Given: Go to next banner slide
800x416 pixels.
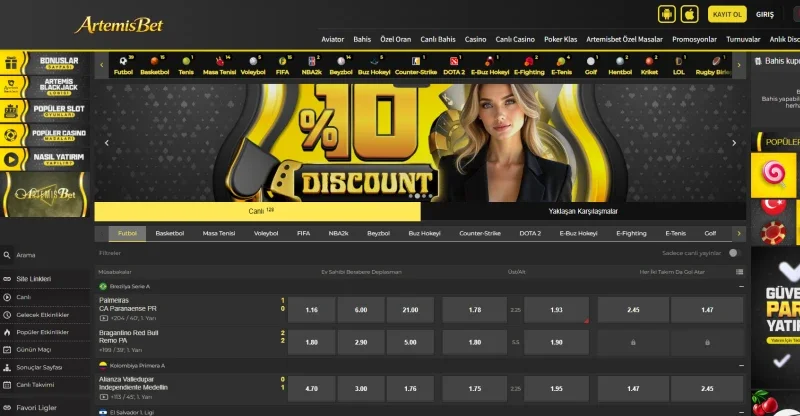Looking at the screenshot, I should (734, 143).
